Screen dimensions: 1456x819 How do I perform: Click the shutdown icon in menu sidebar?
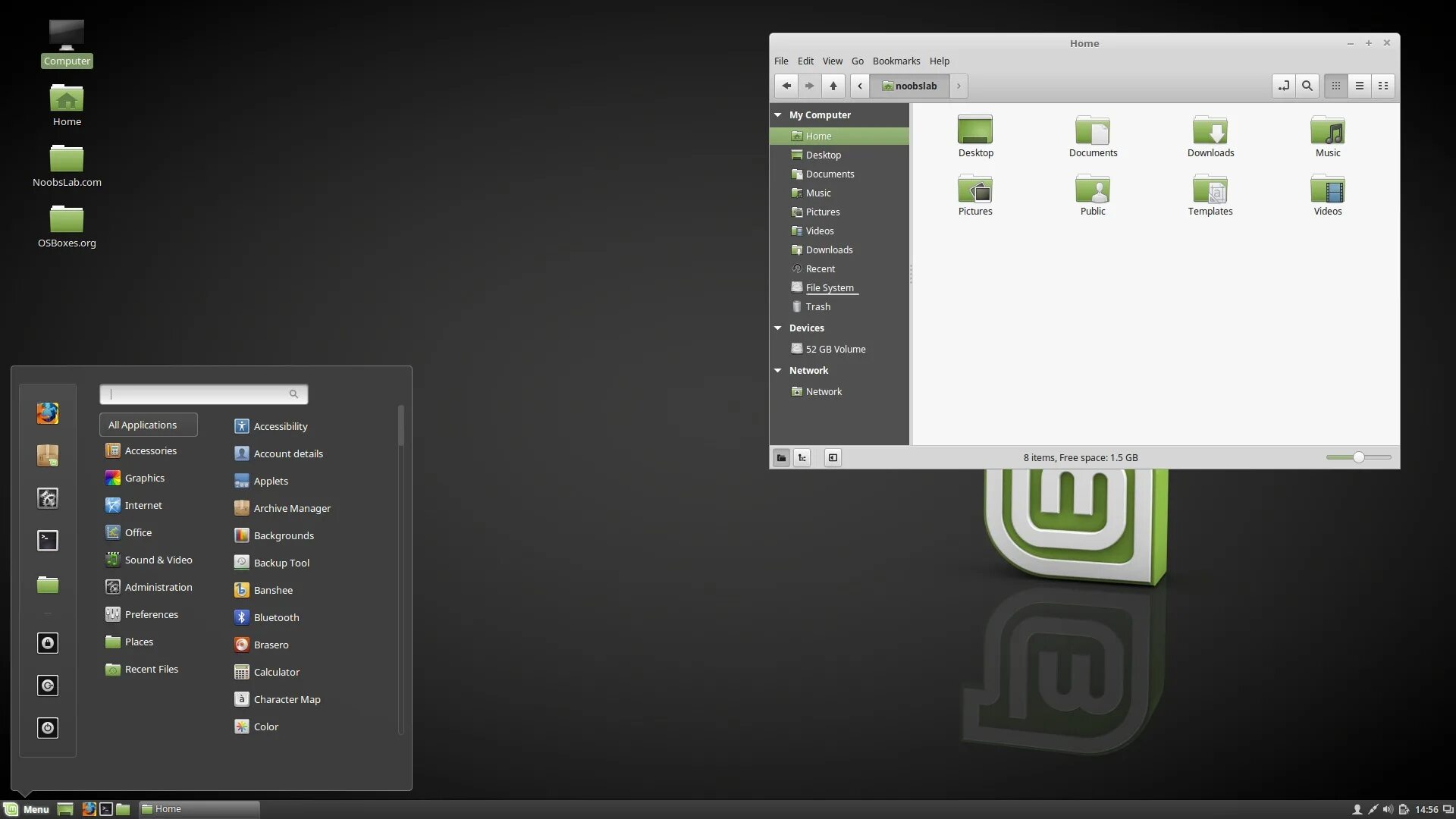click(x=47, y=728)
